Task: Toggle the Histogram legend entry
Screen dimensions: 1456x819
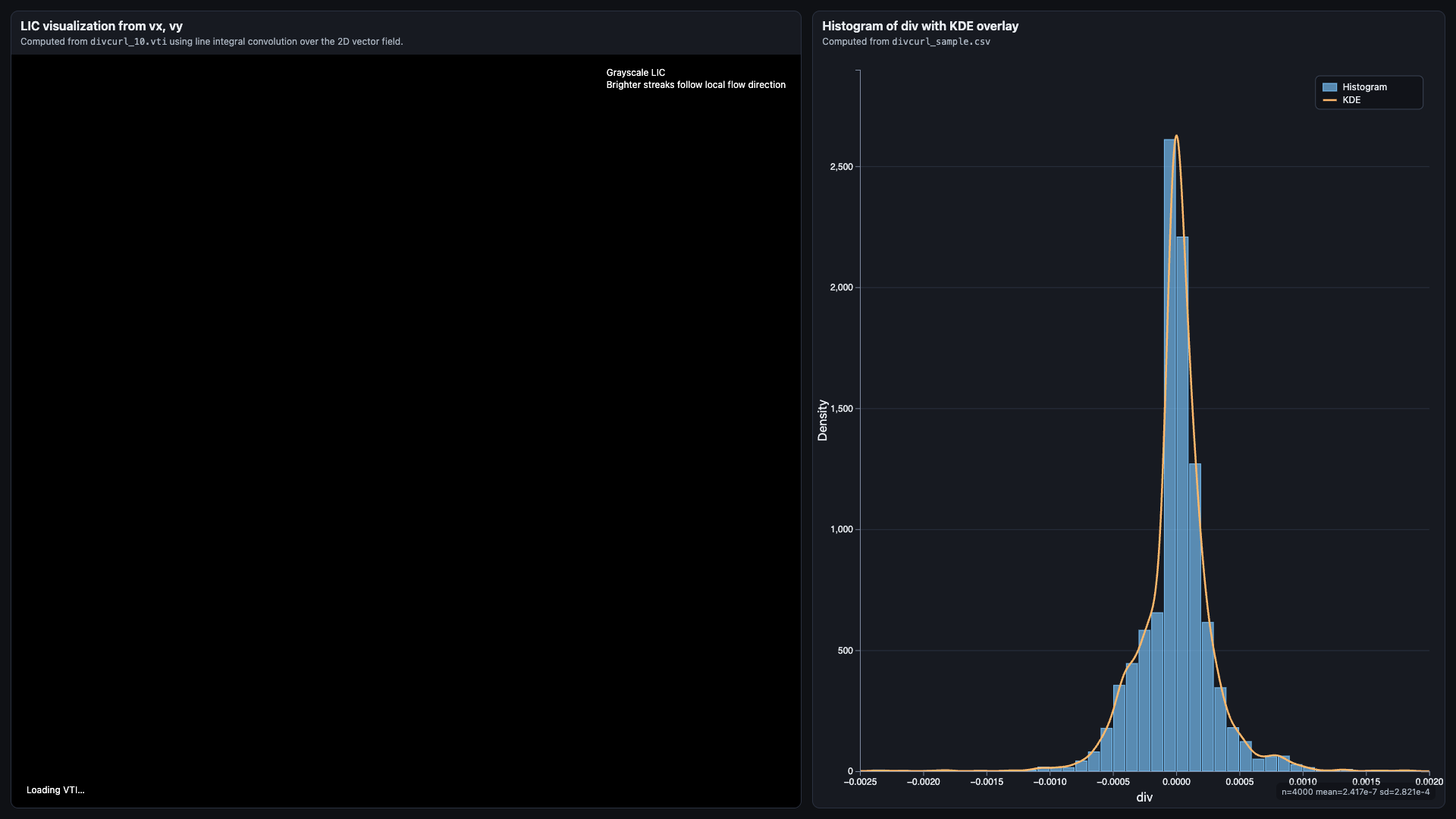Action: [x=1354, y=87]
